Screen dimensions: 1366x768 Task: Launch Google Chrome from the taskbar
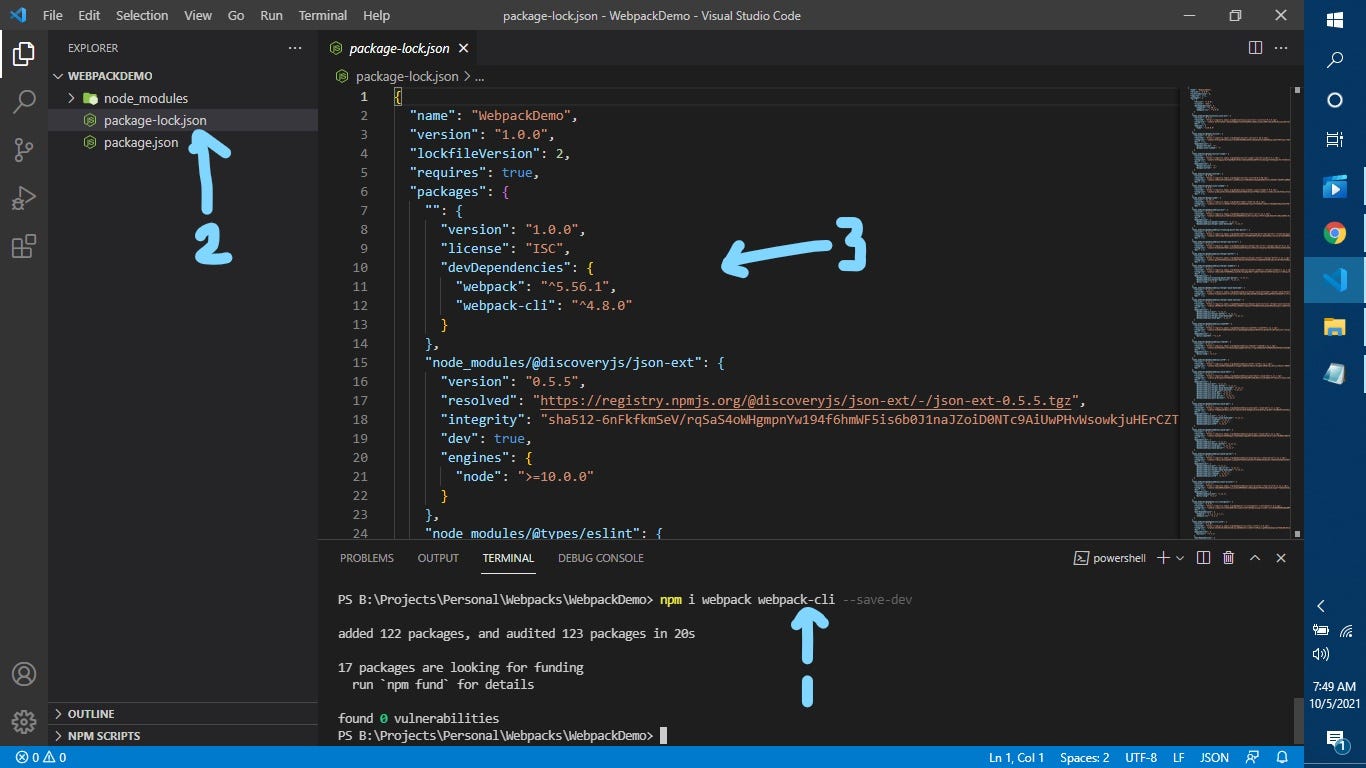[x=1335, y=233]
